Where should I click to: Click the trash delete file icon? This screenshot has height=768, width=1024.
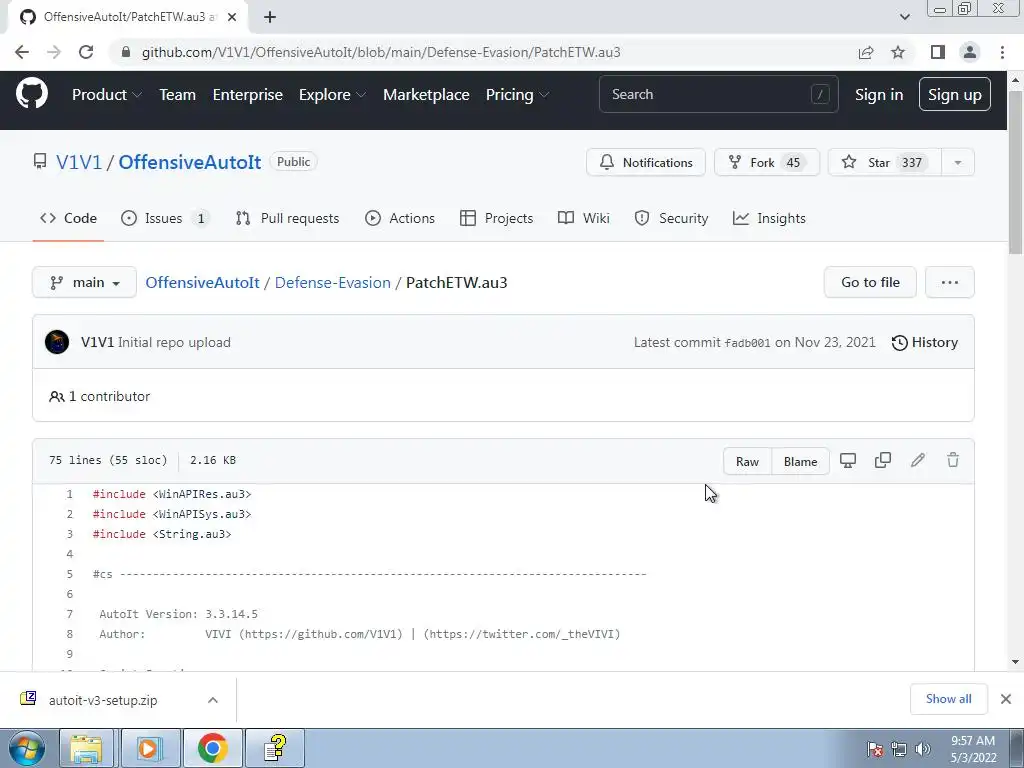[953, 460]
